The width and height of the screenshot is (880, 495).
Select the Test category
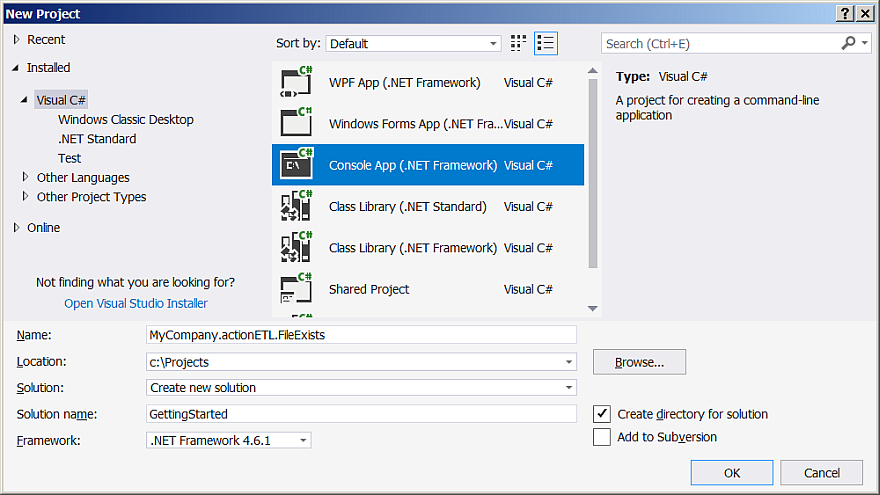[70, 158]
